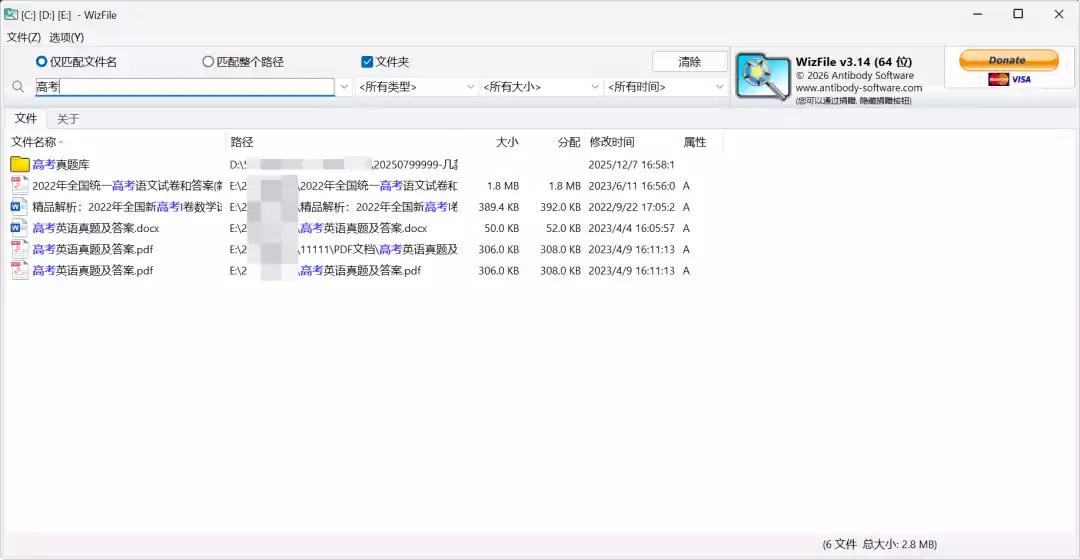Select the 高考真题库 folder name
The height and width of the screenshot is (560, 1080).
(x=61, y=165)
